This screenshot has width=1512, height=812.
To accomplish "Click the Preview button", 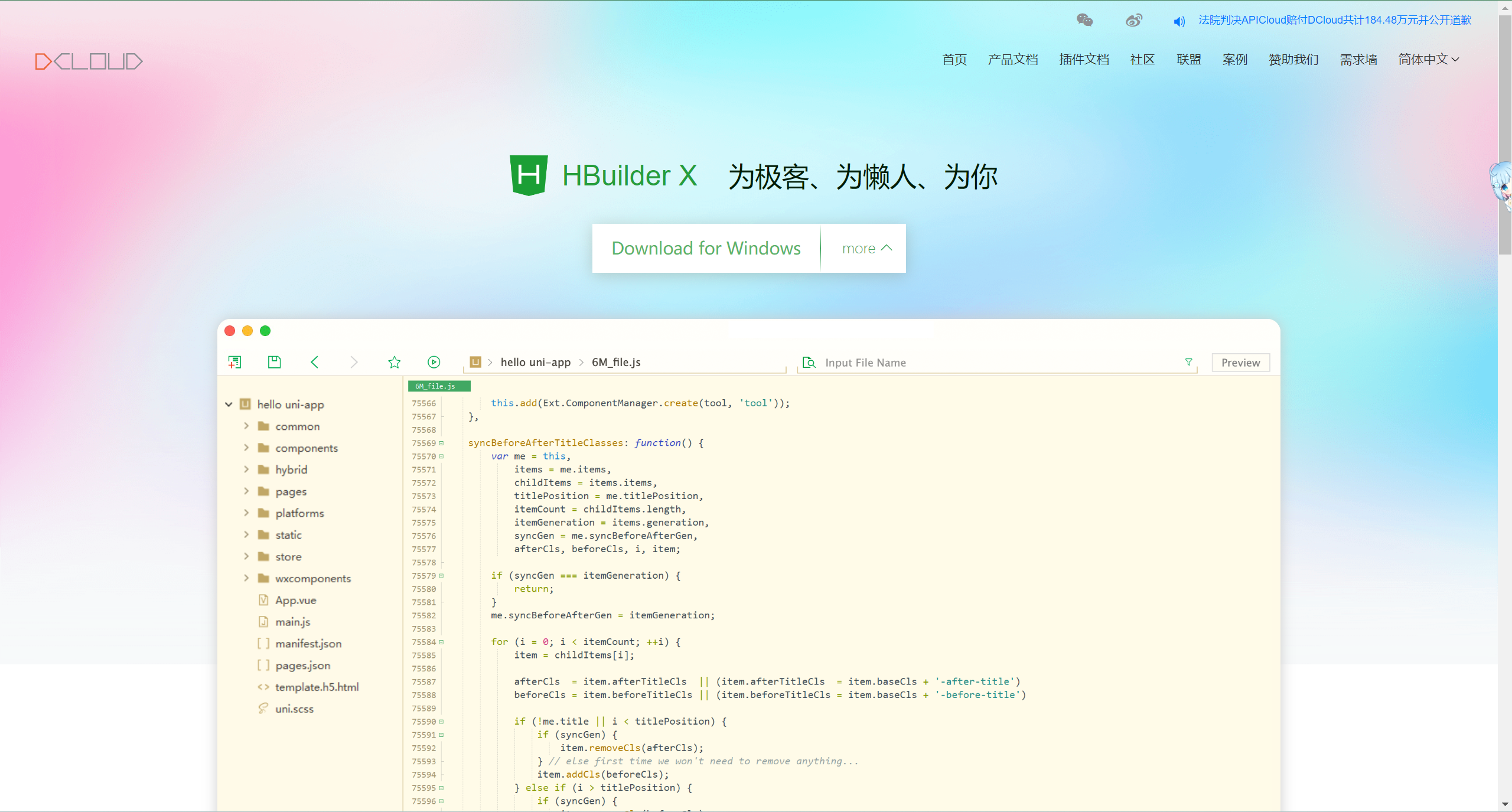I will point(1240,362).
